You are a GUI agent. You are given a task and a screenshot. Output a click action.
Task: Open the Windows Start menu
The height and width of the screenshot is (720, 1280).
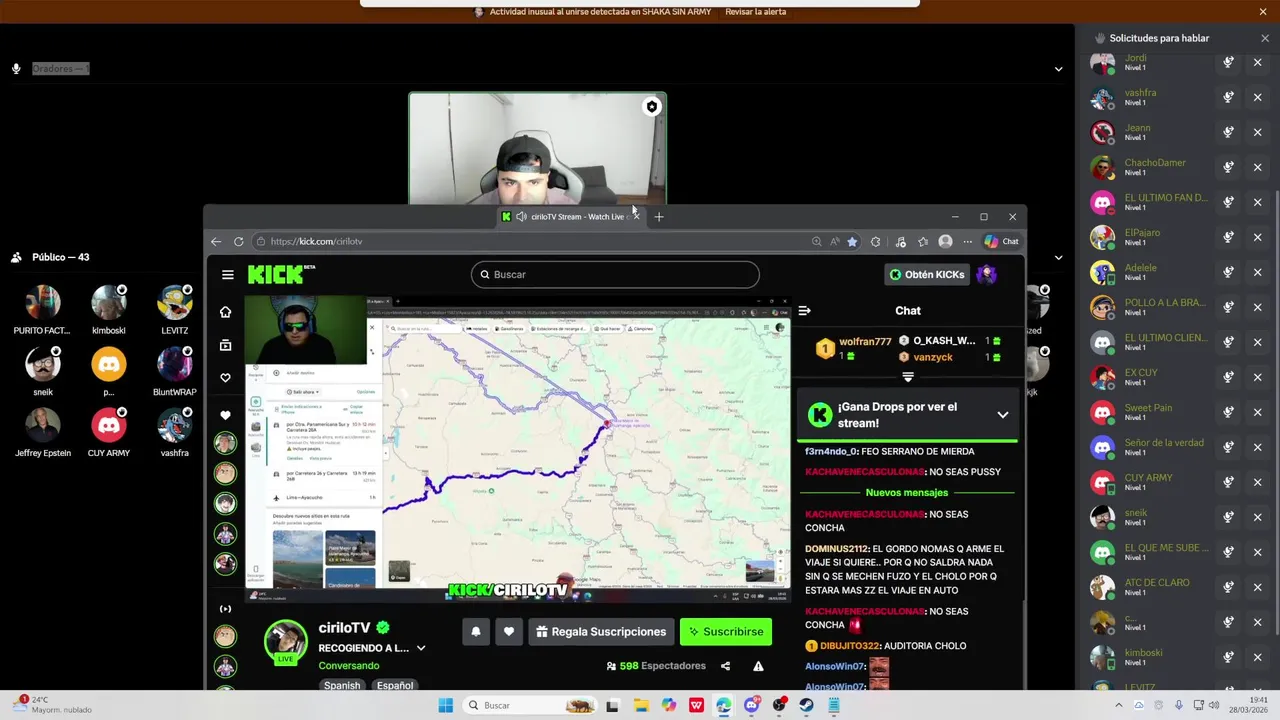446,705
